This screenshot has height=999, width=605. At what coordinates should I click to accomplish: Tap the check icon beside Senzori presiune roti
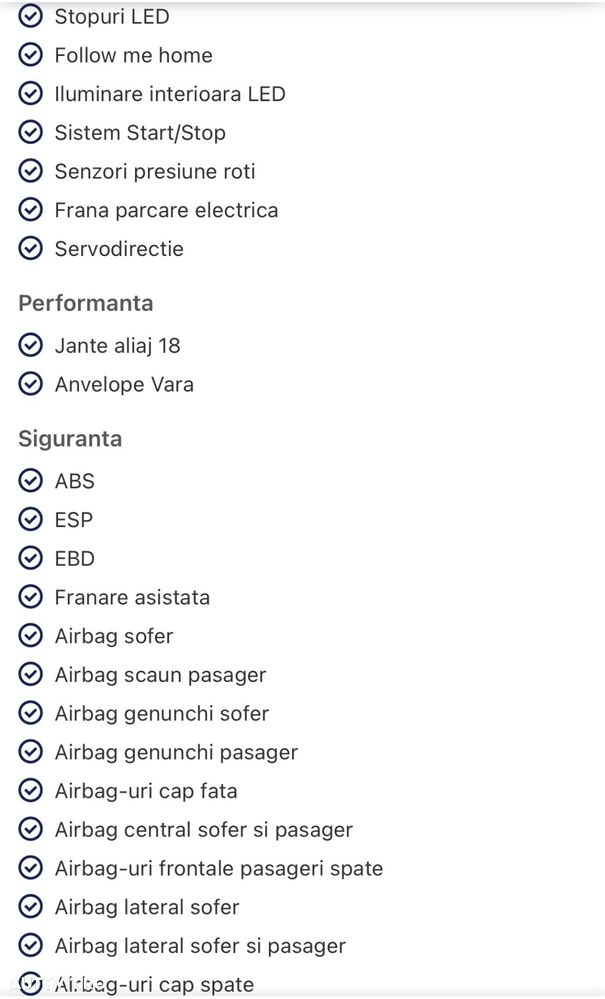(30, 171)
